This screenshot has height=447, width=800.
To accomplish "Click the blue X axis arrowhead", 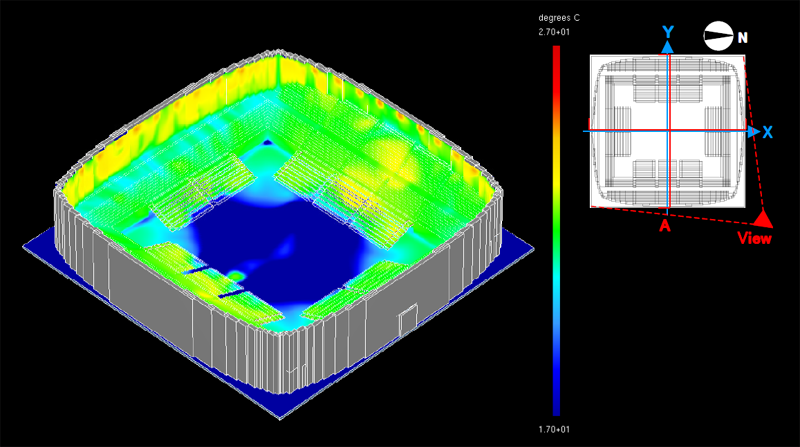I will coord(754,132).
